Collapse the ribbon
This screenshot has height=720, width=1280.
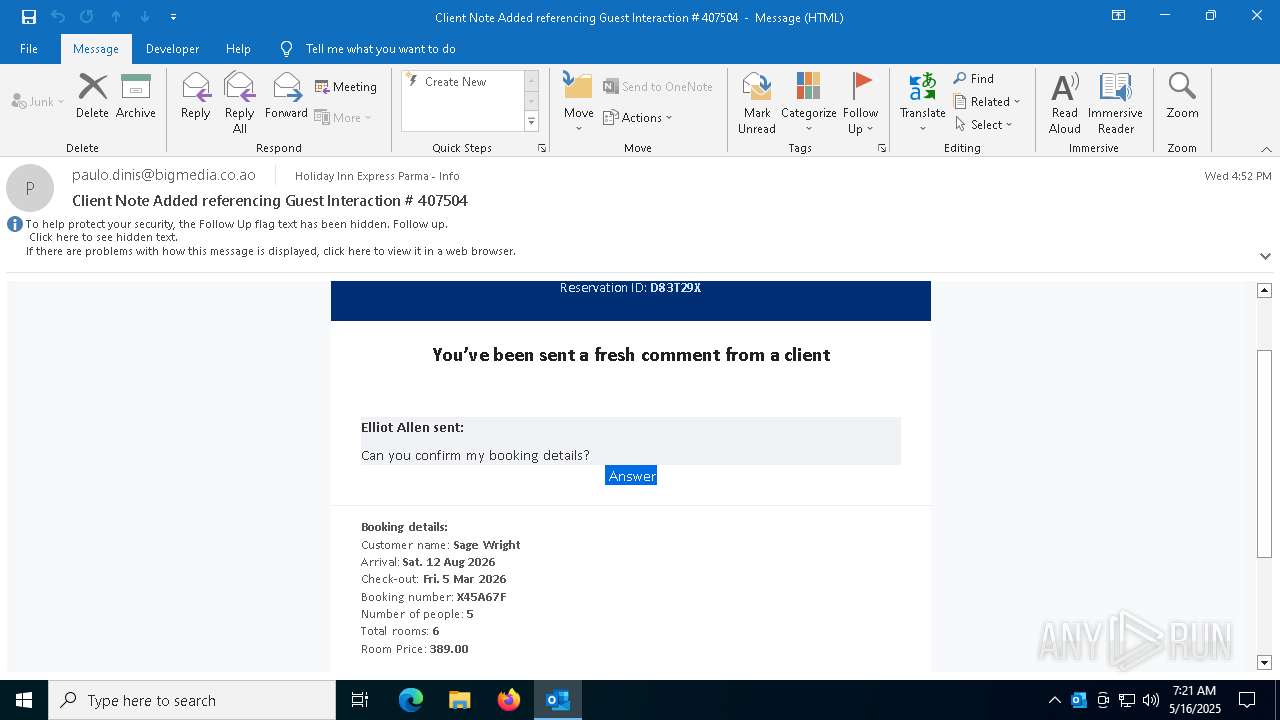tap(1266, 149)
